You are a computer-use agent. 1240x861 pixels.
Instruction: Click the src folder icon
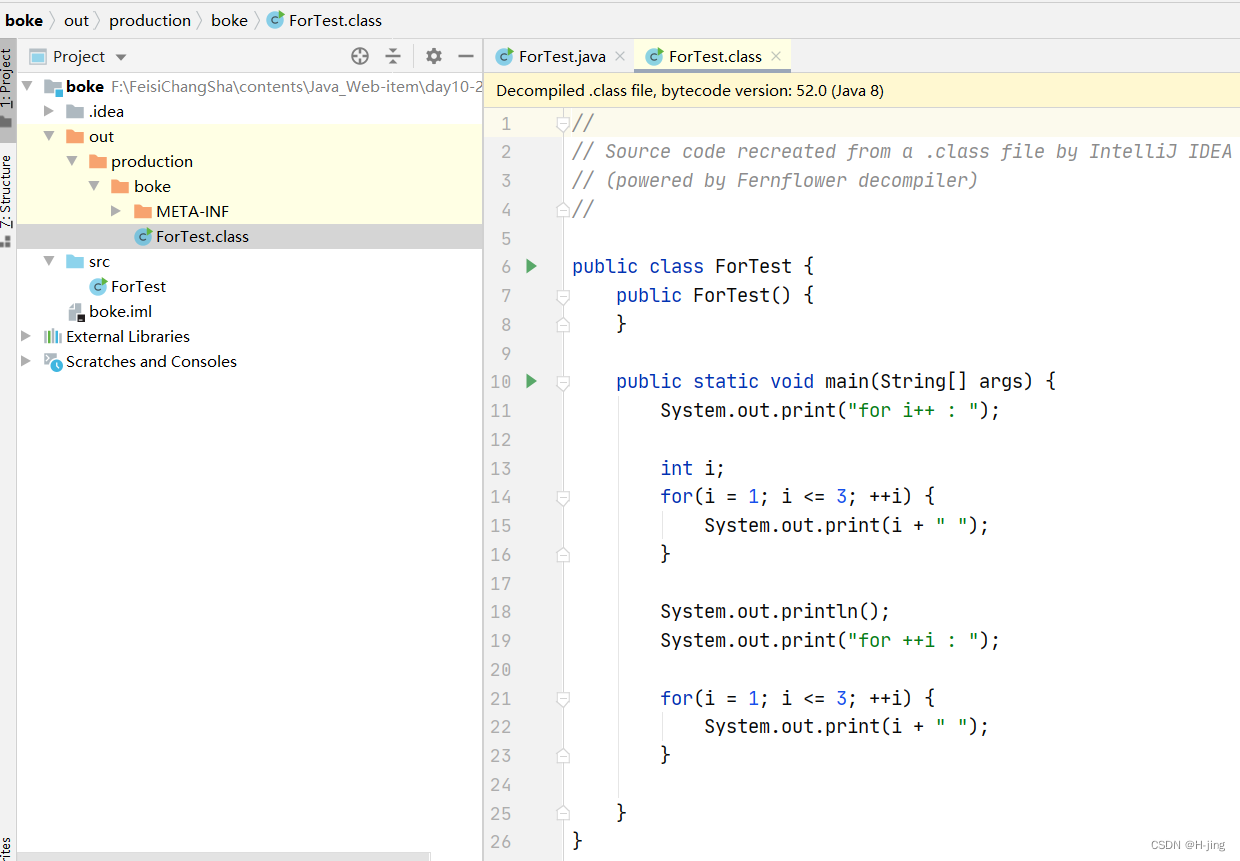[75, 261]
